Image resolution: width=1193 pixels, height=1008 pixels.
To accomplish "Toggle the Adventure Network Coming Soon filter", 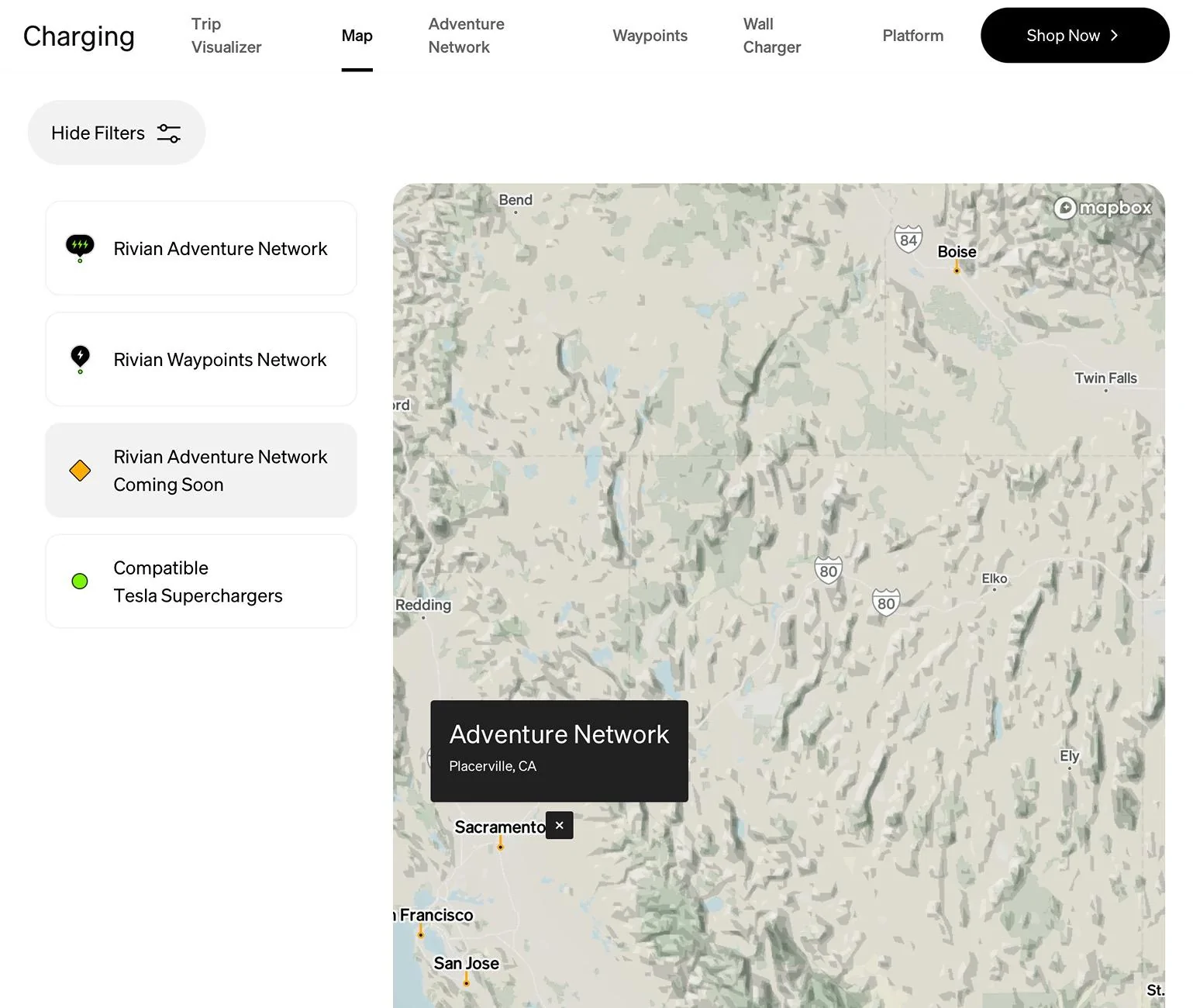I will pos(202,471).
